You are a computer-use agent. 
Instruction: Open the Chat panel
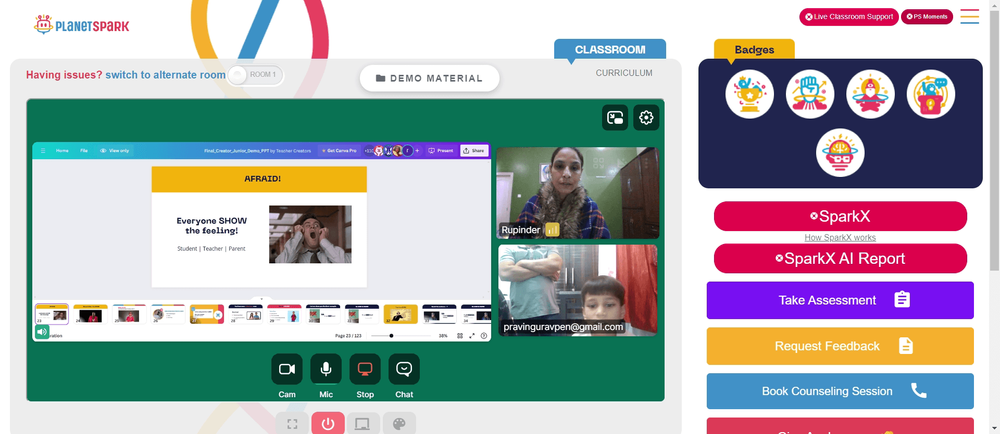click(404, 369)
